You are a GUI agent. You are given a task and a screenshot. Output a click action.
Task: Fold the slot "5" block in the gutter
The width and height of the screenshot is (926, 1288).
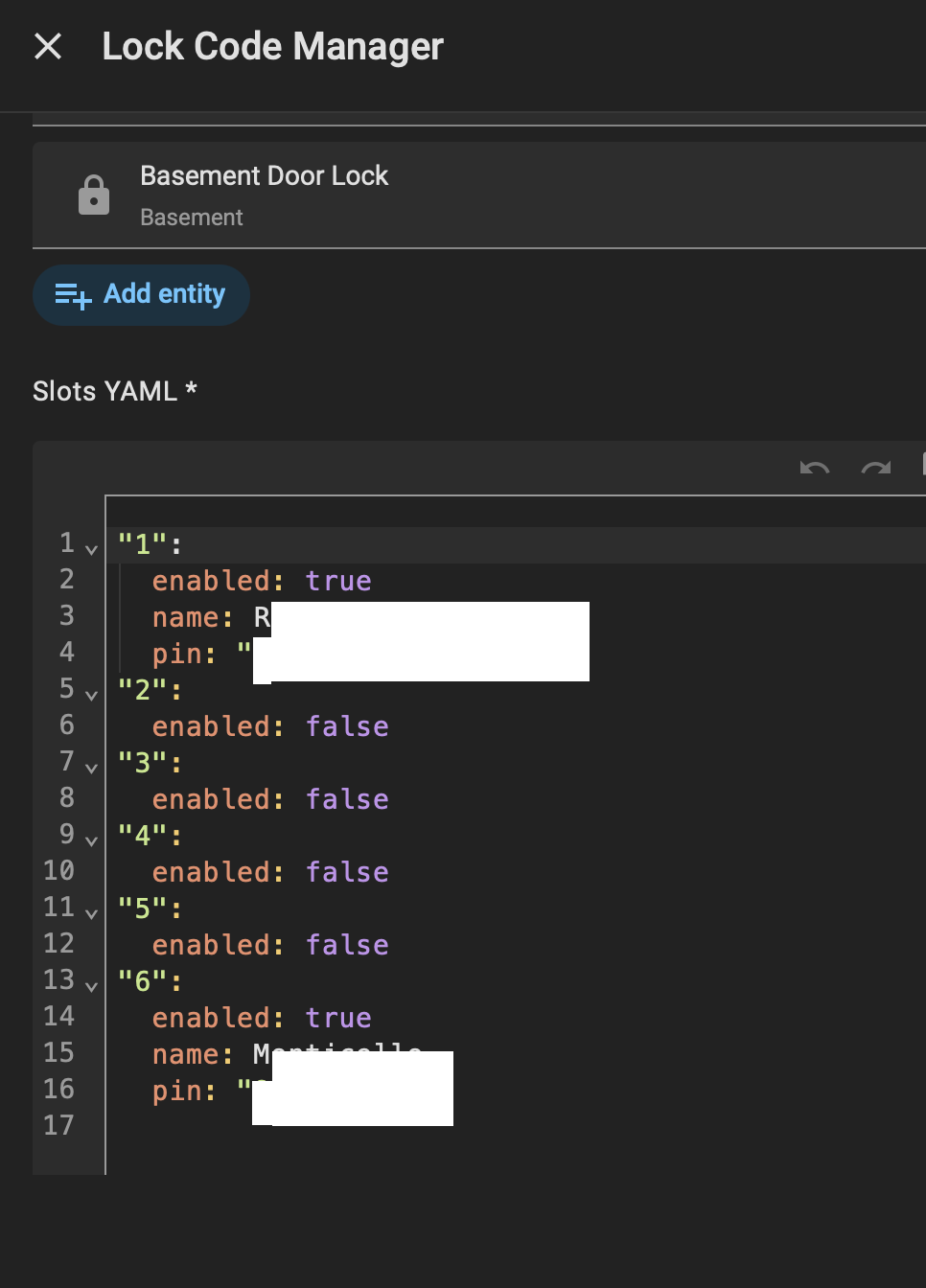click(x=92, y=913)
